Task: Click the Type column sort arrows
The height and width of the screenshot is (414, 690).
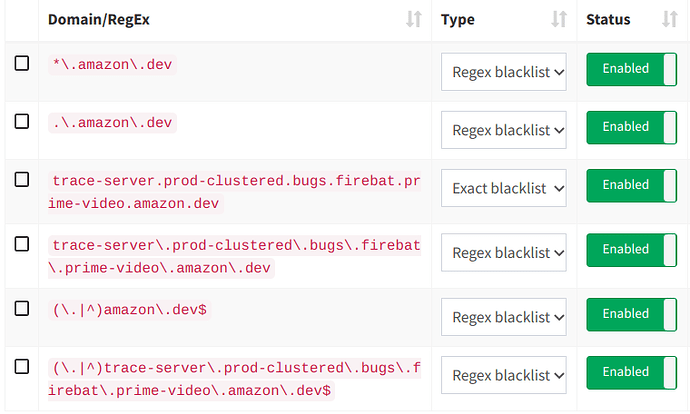Action: (x=559, y=20)
